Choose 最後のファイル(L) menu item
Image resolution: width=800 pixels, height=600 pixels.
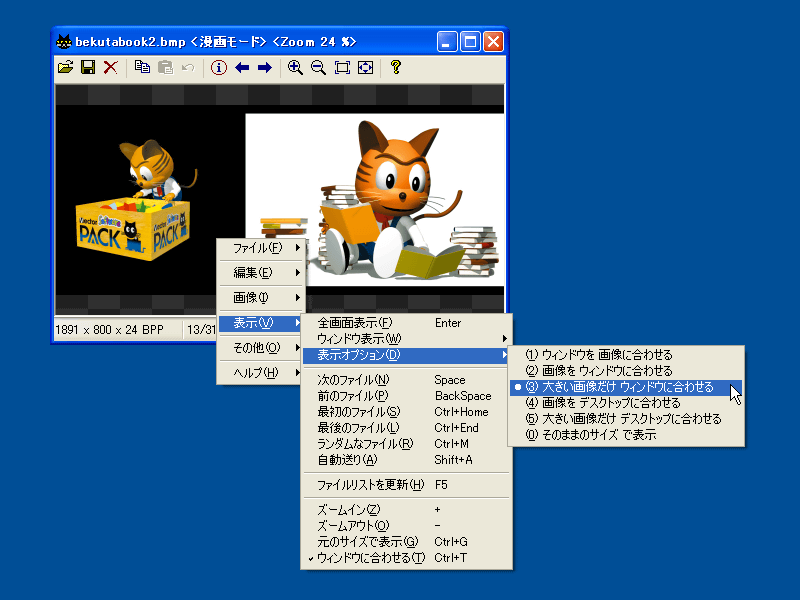coord(407,428)
